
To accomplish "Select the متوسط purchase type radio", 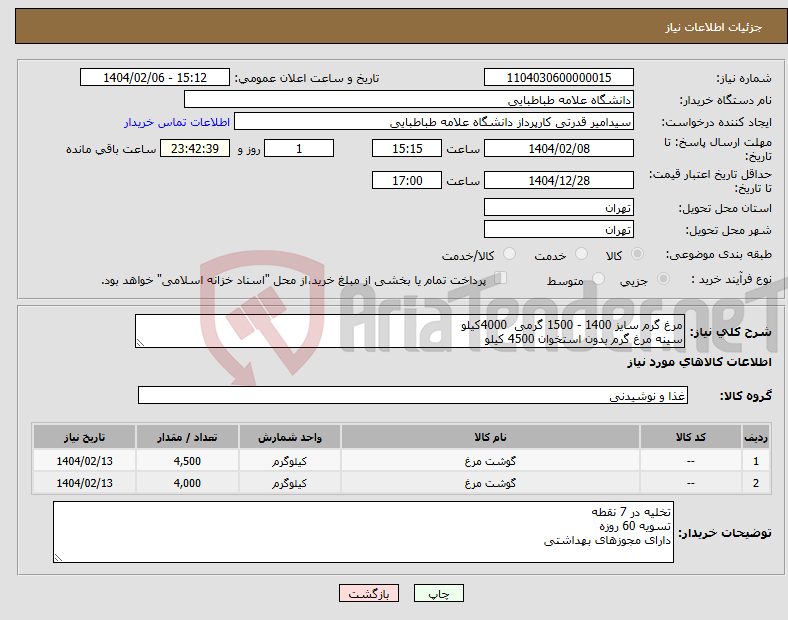I will tap(598, 278).
